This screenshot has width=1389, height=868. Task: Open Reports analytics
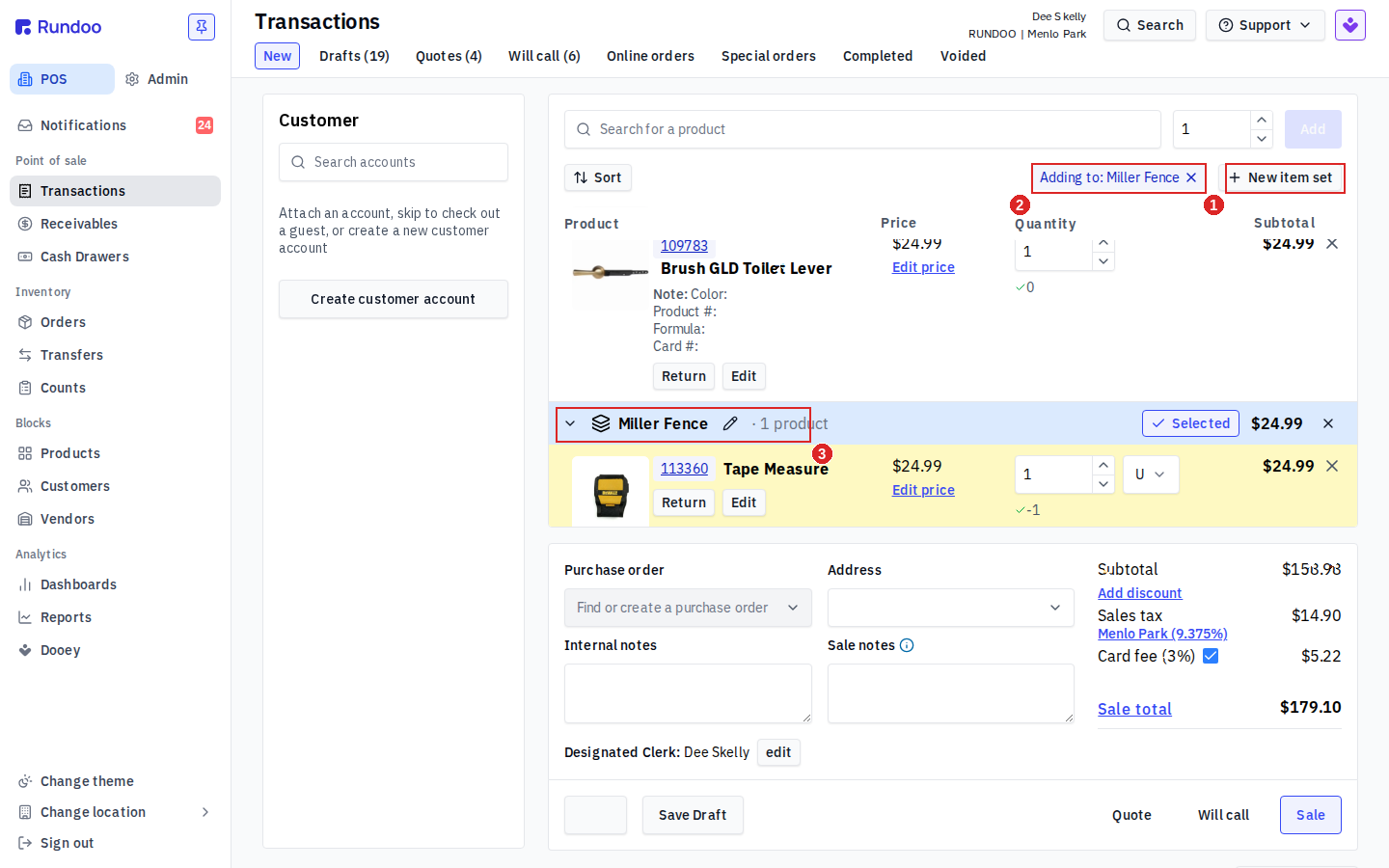[x=116, y=617]
